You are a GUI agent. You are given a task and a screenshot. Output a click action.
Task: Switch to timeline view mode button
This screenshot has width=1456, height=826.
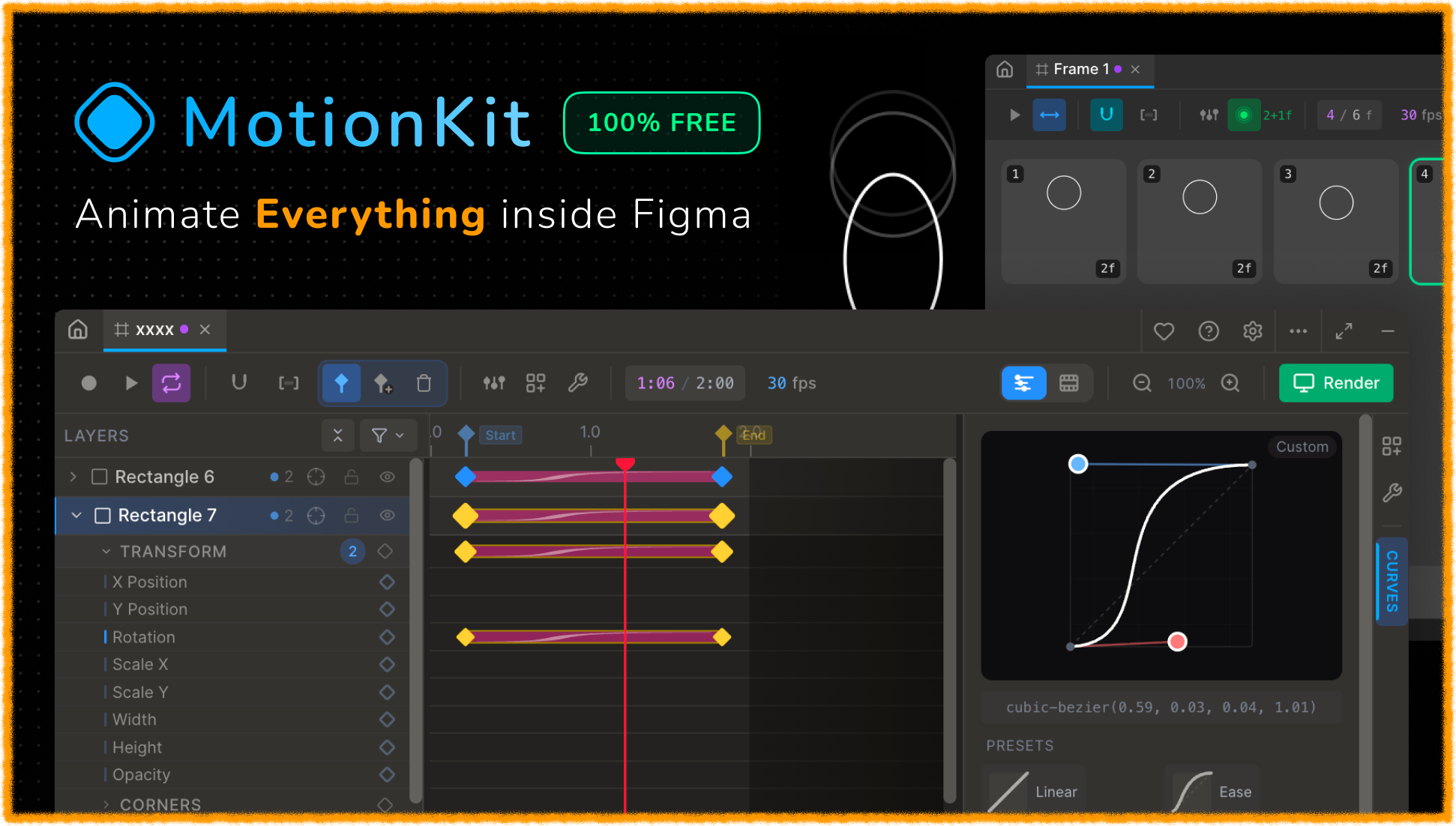[x=1024, y=383]
